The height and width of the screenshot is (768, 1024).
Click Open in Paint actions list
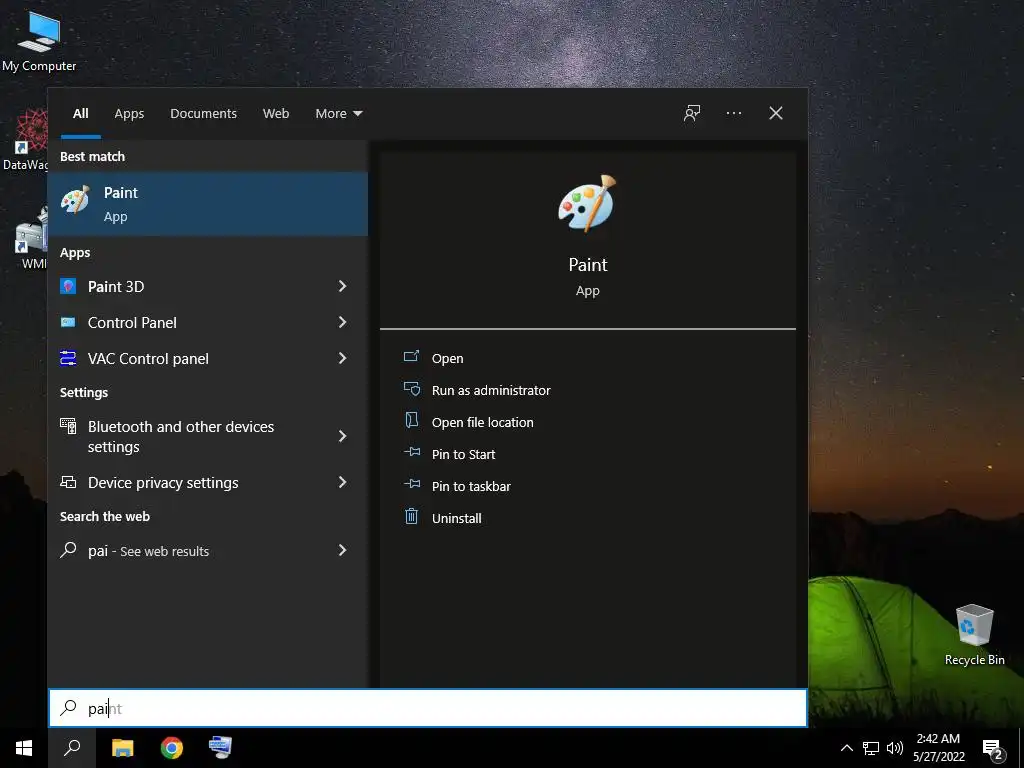coord(447,358)
